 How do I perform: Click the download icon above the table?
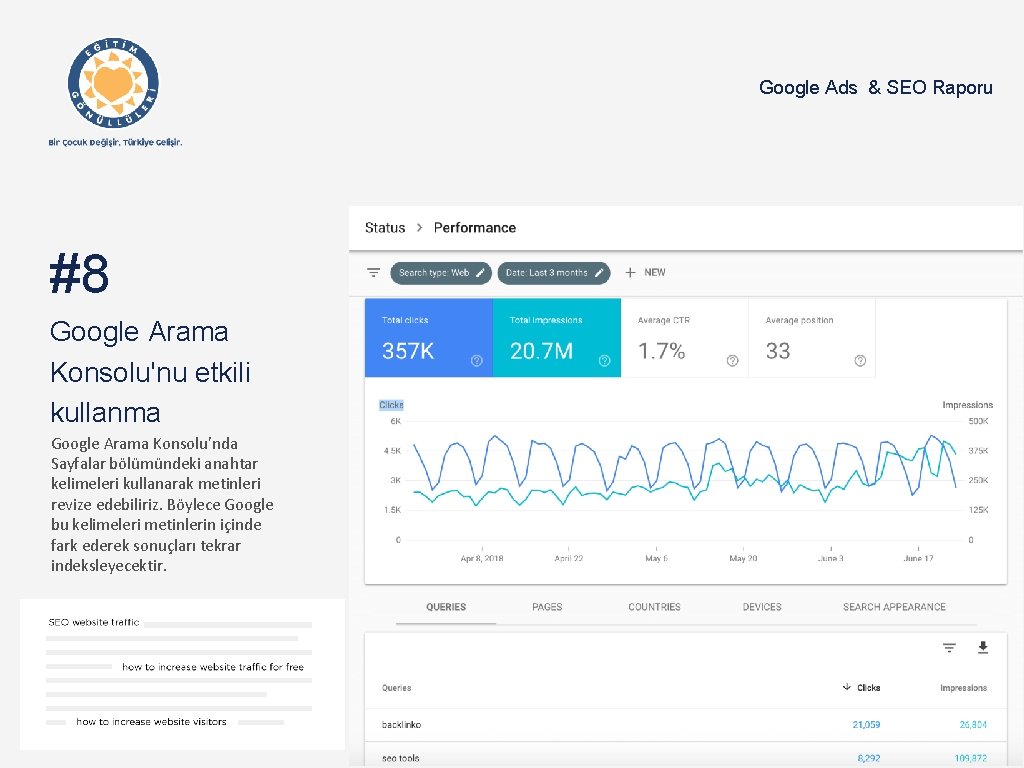tap(983, 647)
